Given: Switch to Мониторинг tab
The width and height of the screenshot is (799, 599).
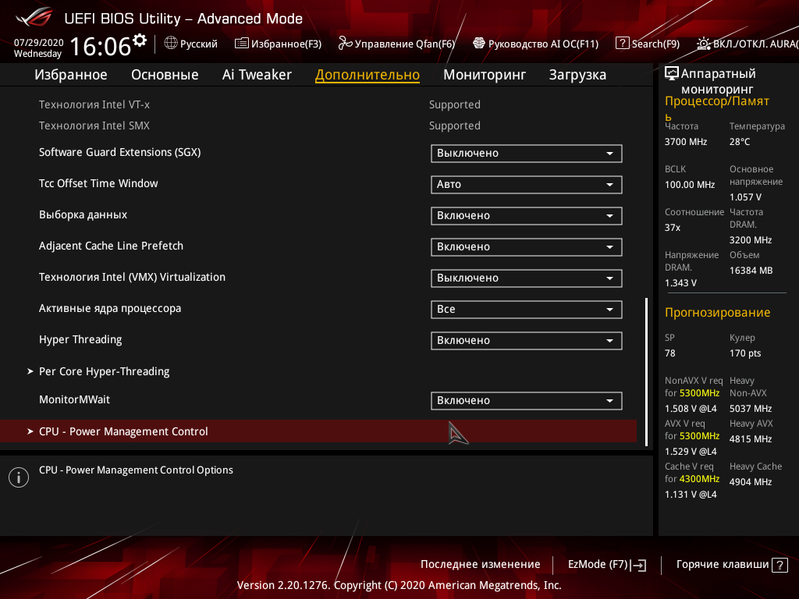Looking at the screenshot, I should click(x=484, y=75).
